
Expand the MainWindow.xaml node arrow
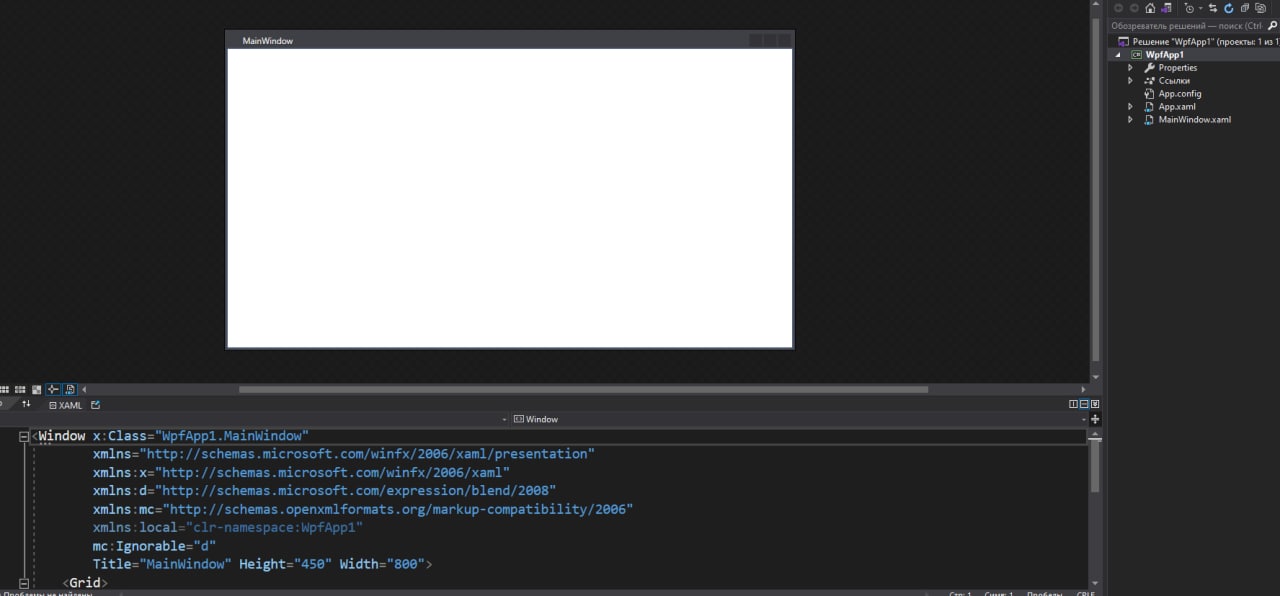(x=1130, y=120)
